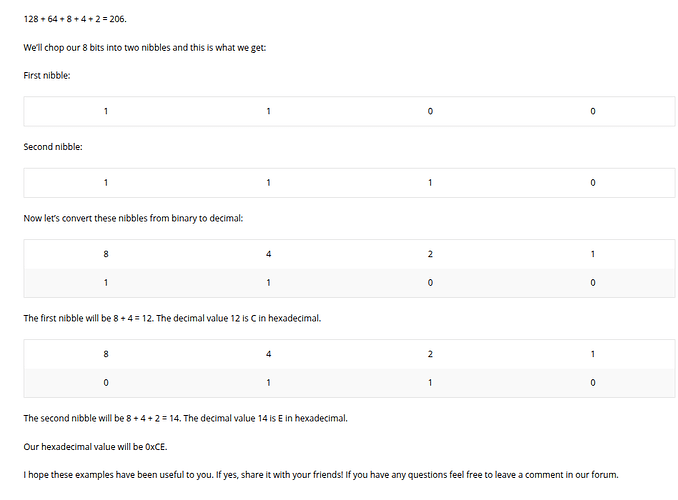Select the 'We'll chop our 8 bits' sentence
Image resolution: width=678 pixels, height=500 pixels.
(145, 48)
